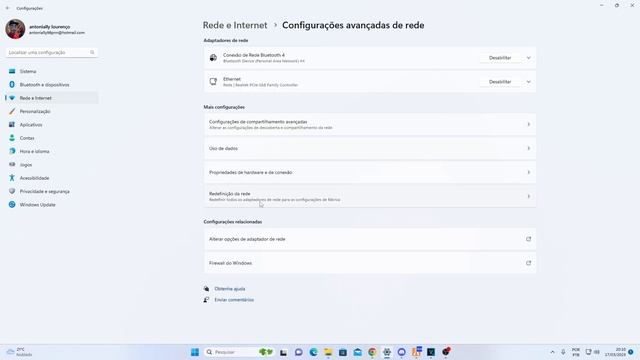Click the search magnifier in settings search
640x360 pixels.
92,52
